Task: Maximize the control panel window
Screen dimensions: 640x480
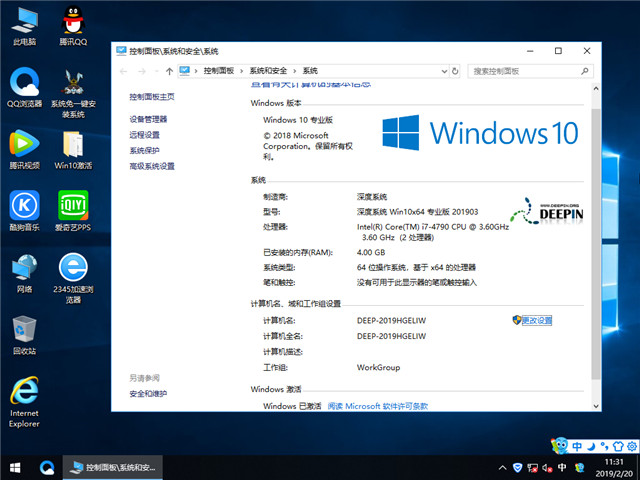Action: pyautogui.click(x=558, y=51)
